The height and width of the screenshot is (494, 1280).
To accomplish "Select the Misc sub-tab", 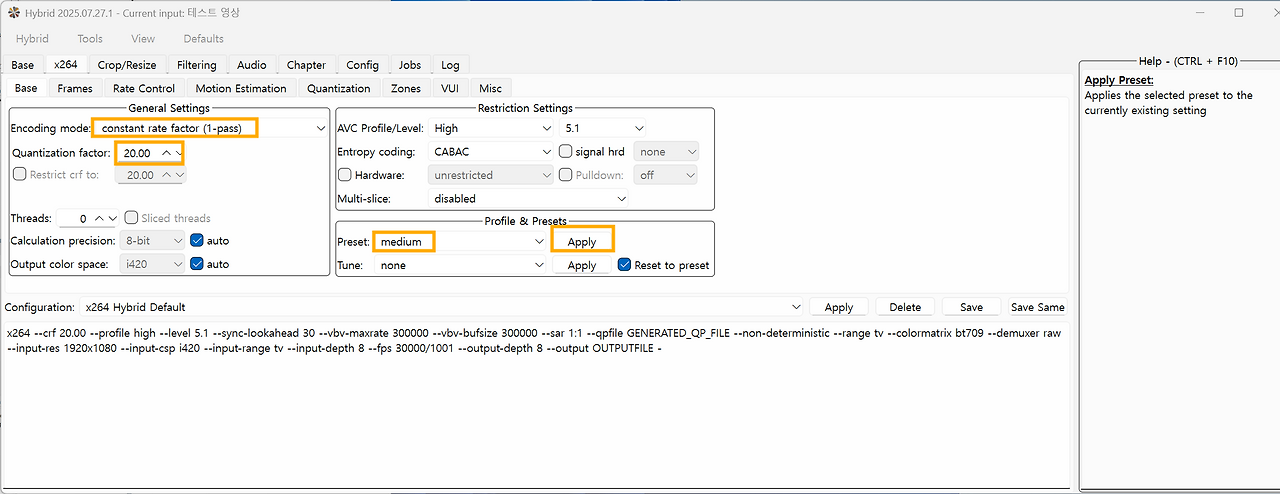I will coord(490,88).
